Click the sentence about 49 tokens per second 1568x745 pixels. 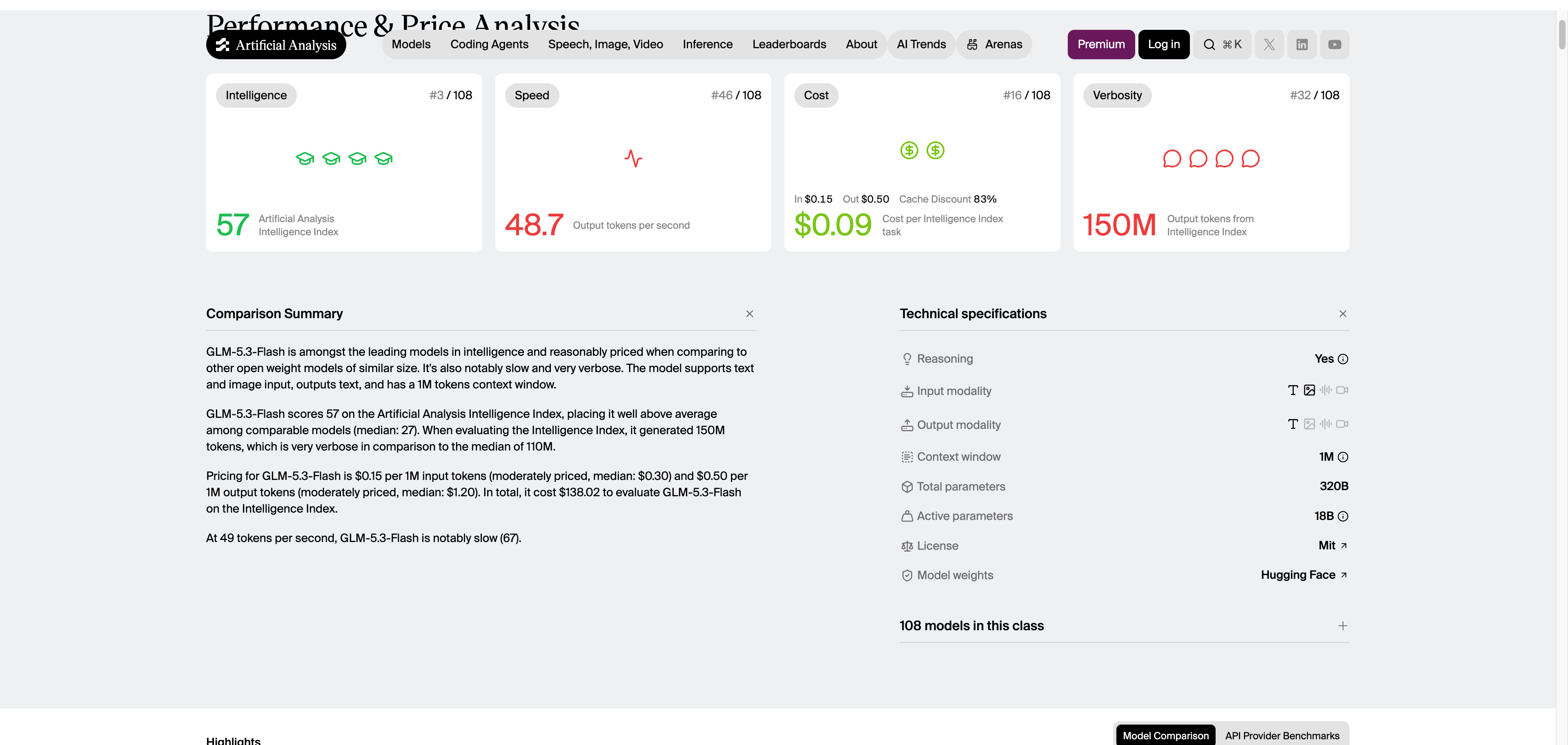tap(363, 538)
